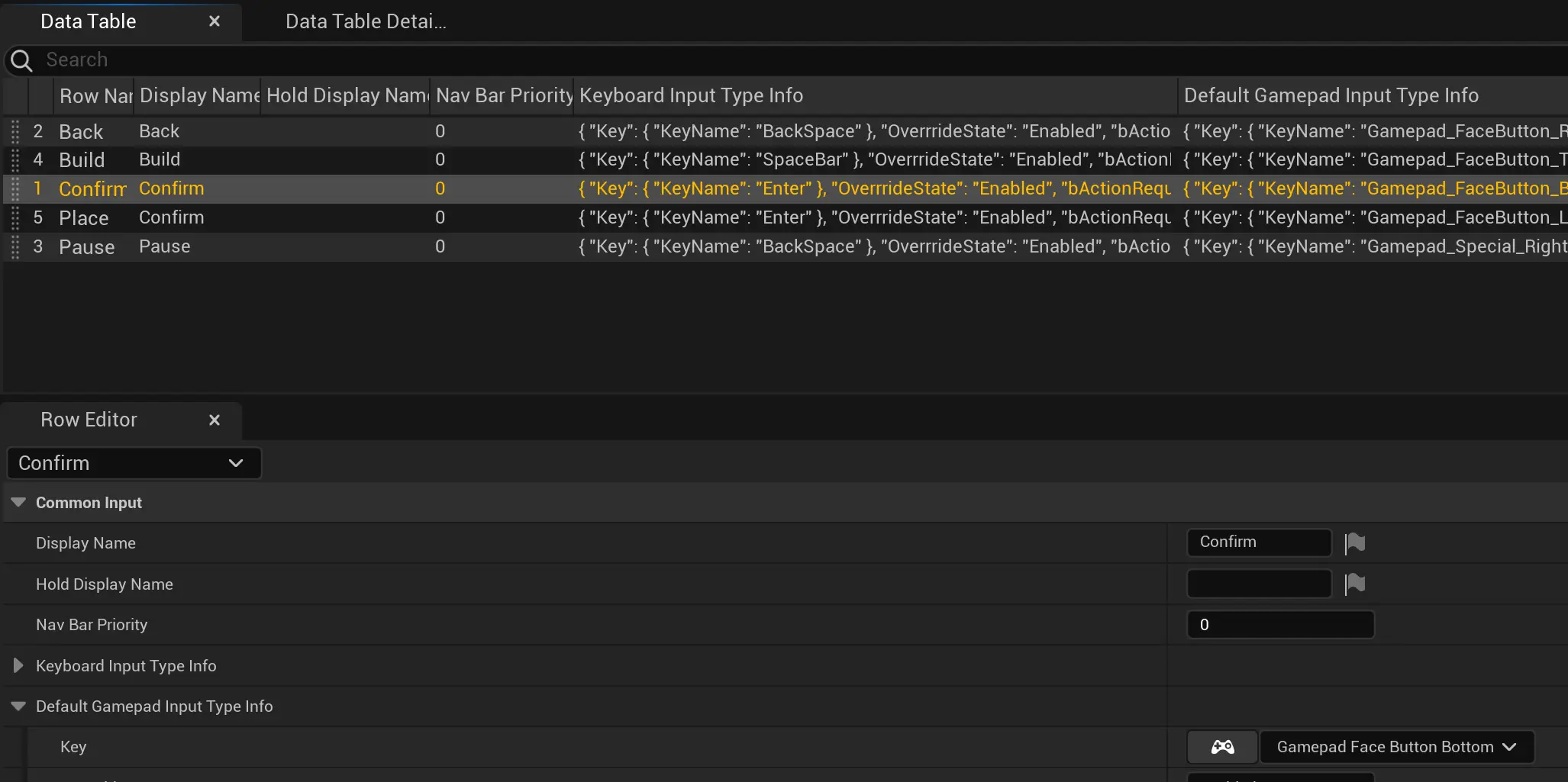The height and width of the screenshot is (782, 1568).
Task: Click the drag handle of the Back row
Action: pos(15,131)
